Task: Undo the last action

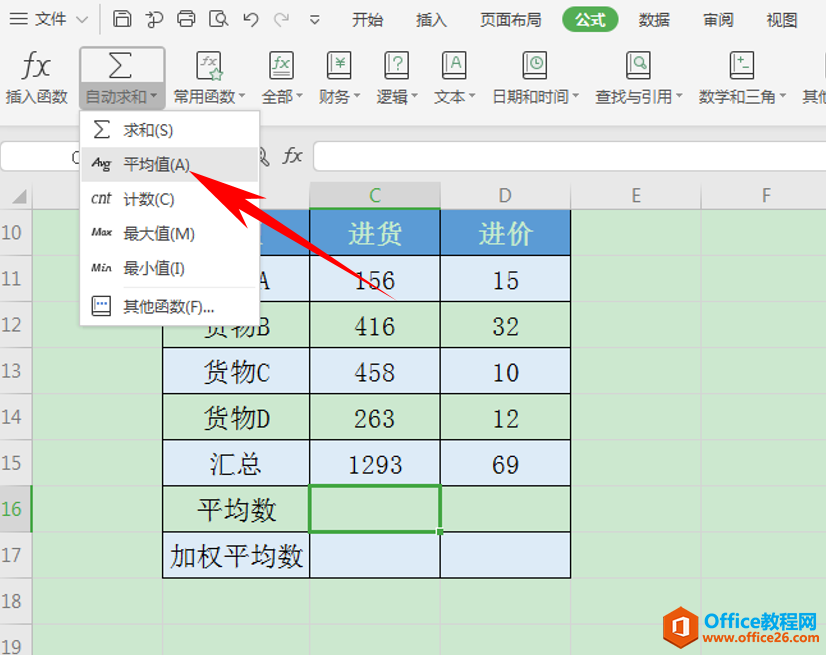Action: click(251, 19)
